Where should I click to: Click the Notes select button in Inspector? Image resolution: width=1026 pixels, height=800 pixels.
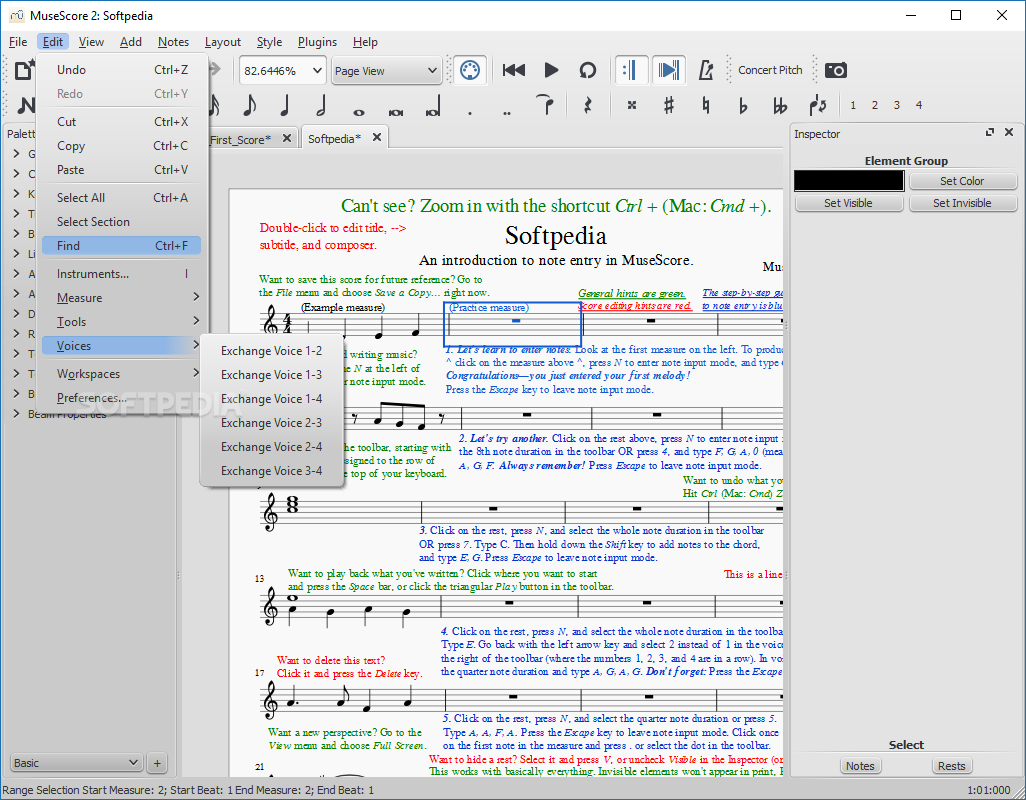(x=860, y=765)
